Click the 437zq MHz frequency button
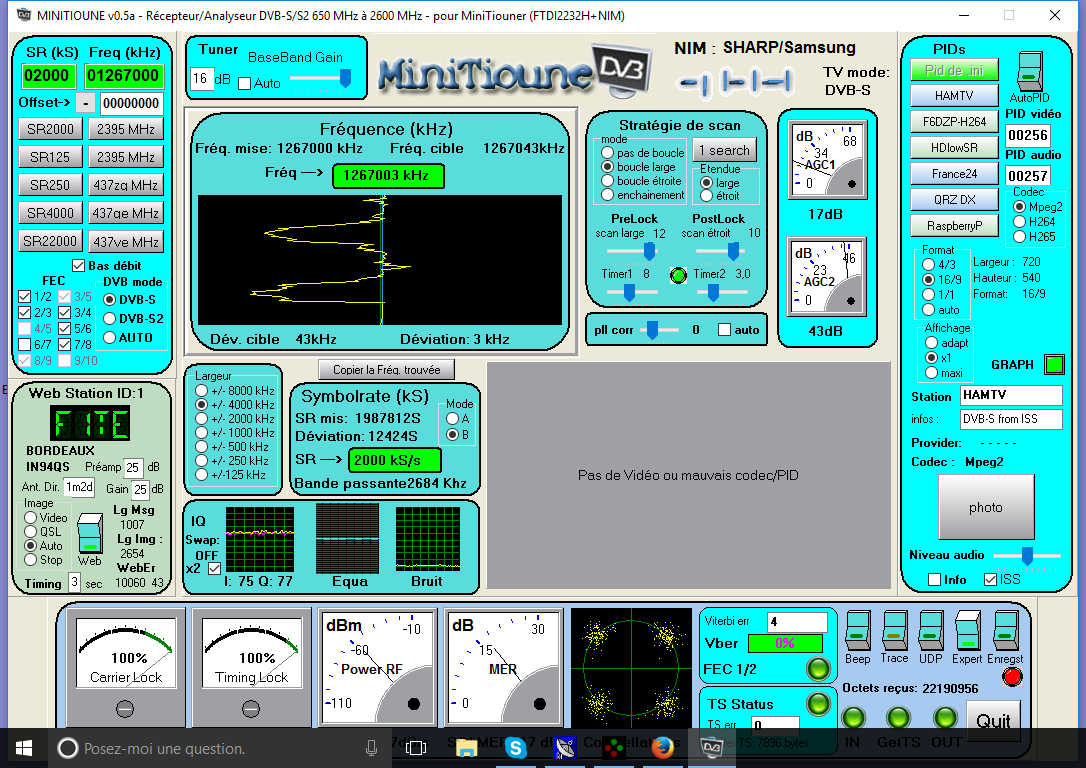The image size is (1086, 768). 126,185
